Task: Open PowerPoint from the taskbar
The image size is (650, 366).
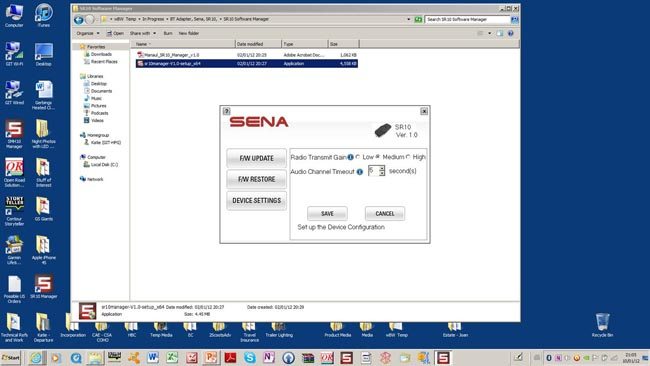Action: point(211,357)
